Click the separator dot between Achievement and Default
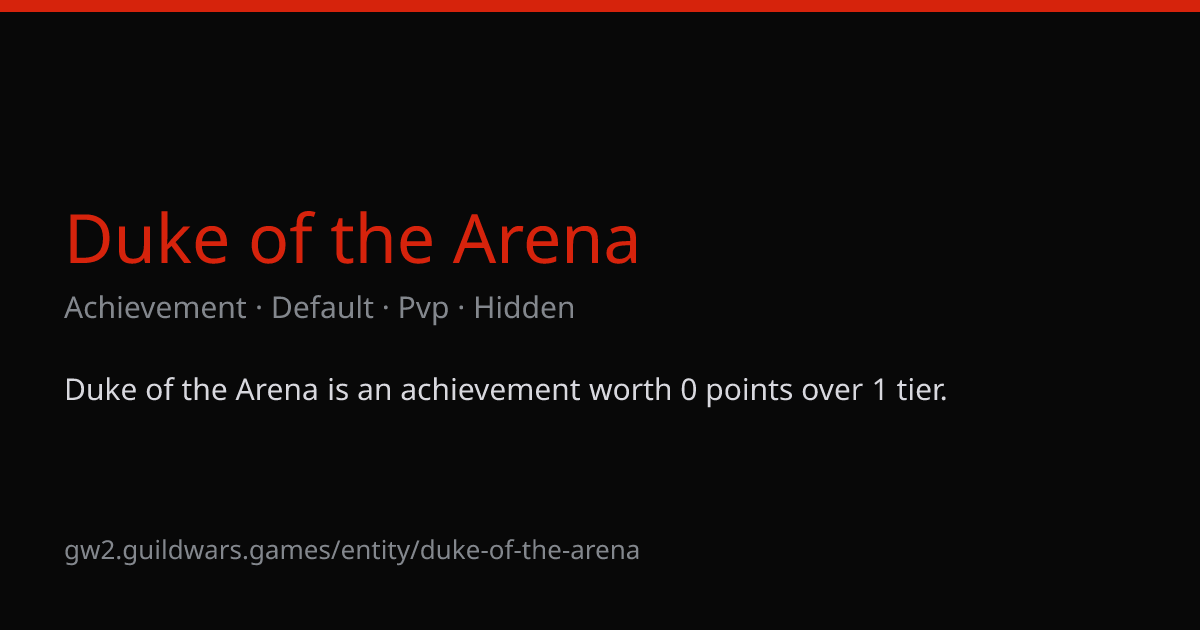Image resolution: width=1200 pixels, height=630 pixels. 259,309
